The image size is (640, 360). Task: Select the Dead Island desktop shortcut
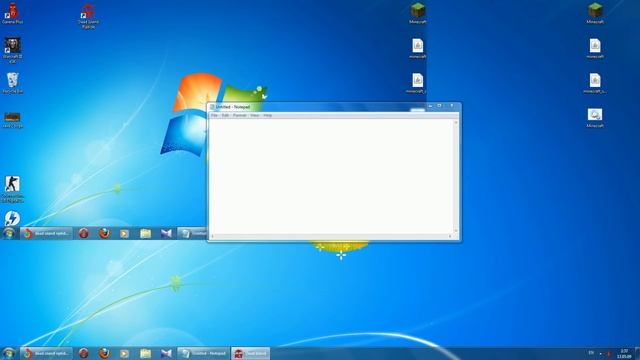pyautogui.click(x=88, y=16)
